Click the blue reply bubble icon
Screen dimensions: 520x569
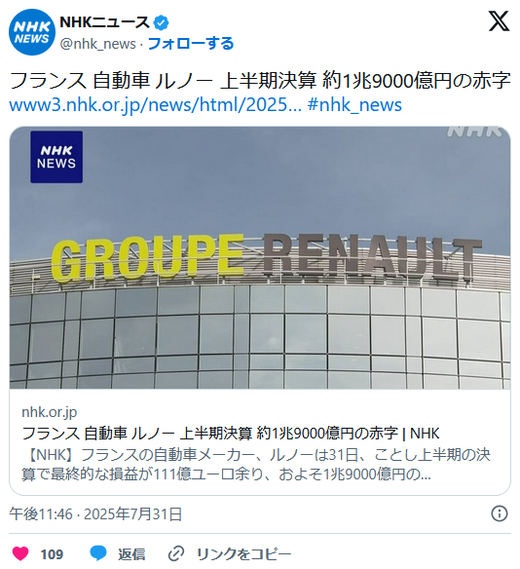pyautogui.click(x=98, y=554)
